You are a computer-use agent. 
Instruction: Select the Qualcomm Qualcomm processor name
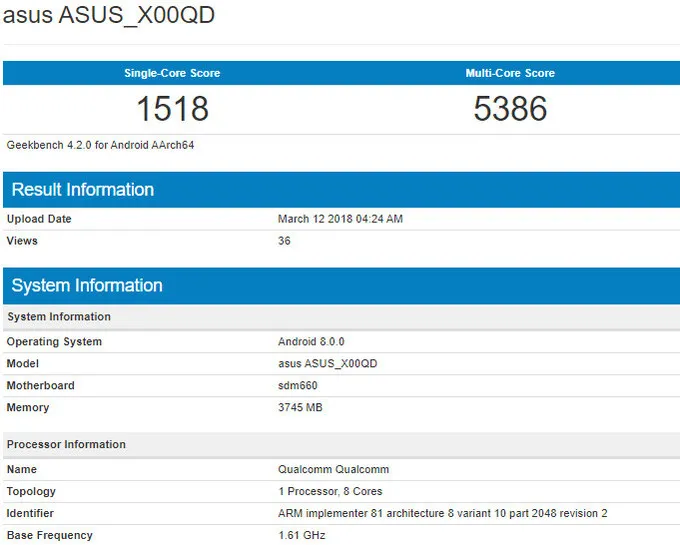tap(333, 469)
